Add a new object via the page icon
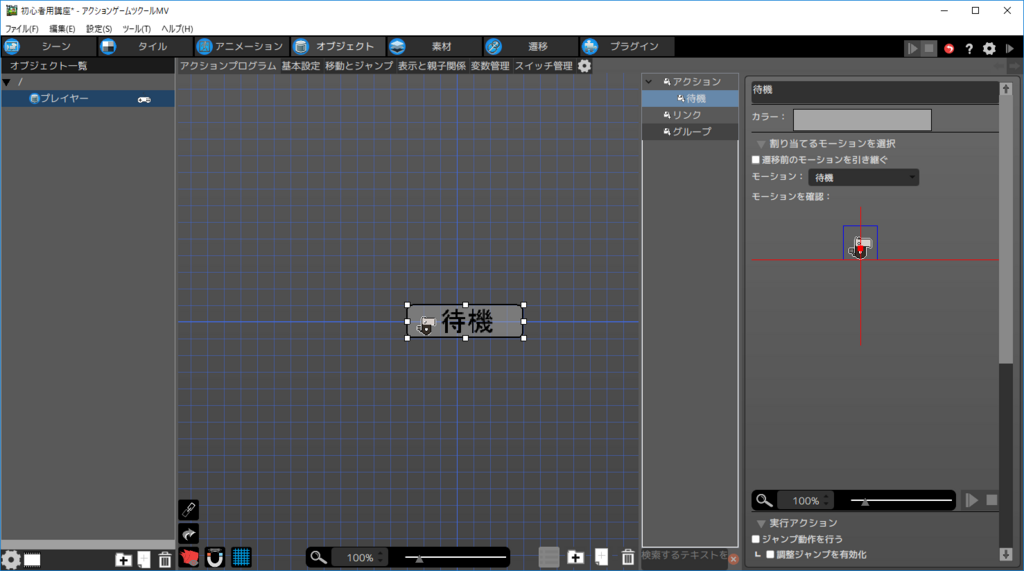Screen dimensions: 1024x571 point(144,559)
